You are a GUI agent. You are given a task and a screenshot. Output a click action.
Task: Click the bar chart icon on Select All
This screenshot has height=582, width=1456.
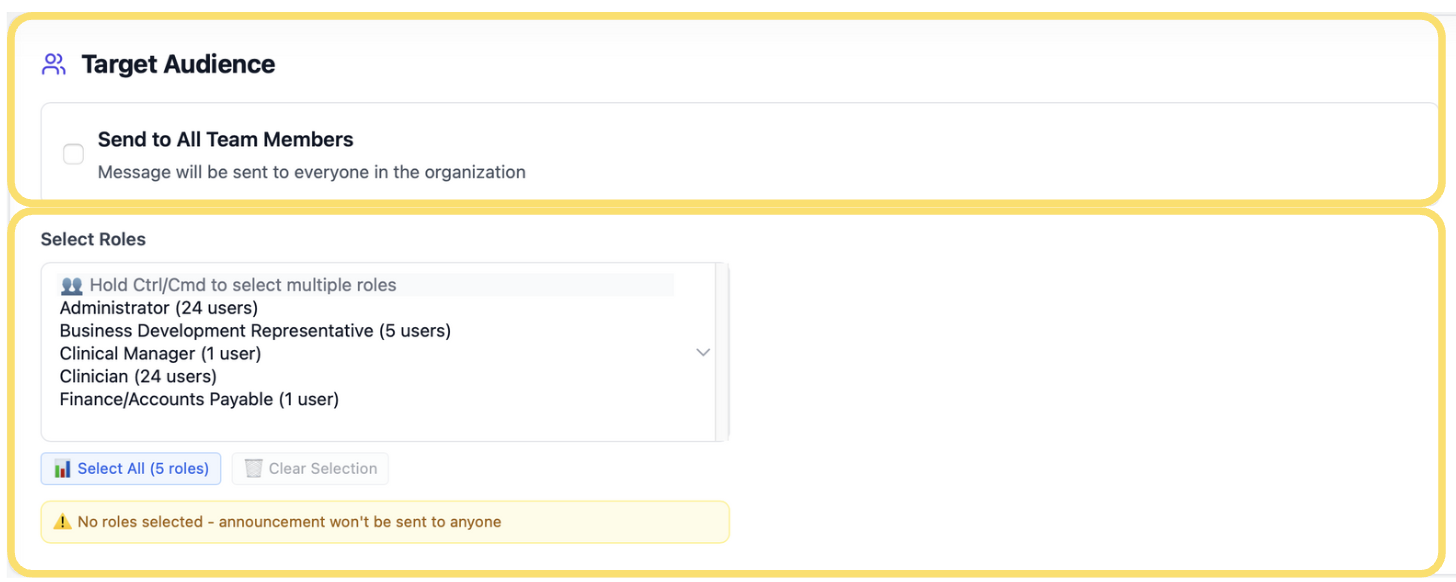(x=63, y=469)
